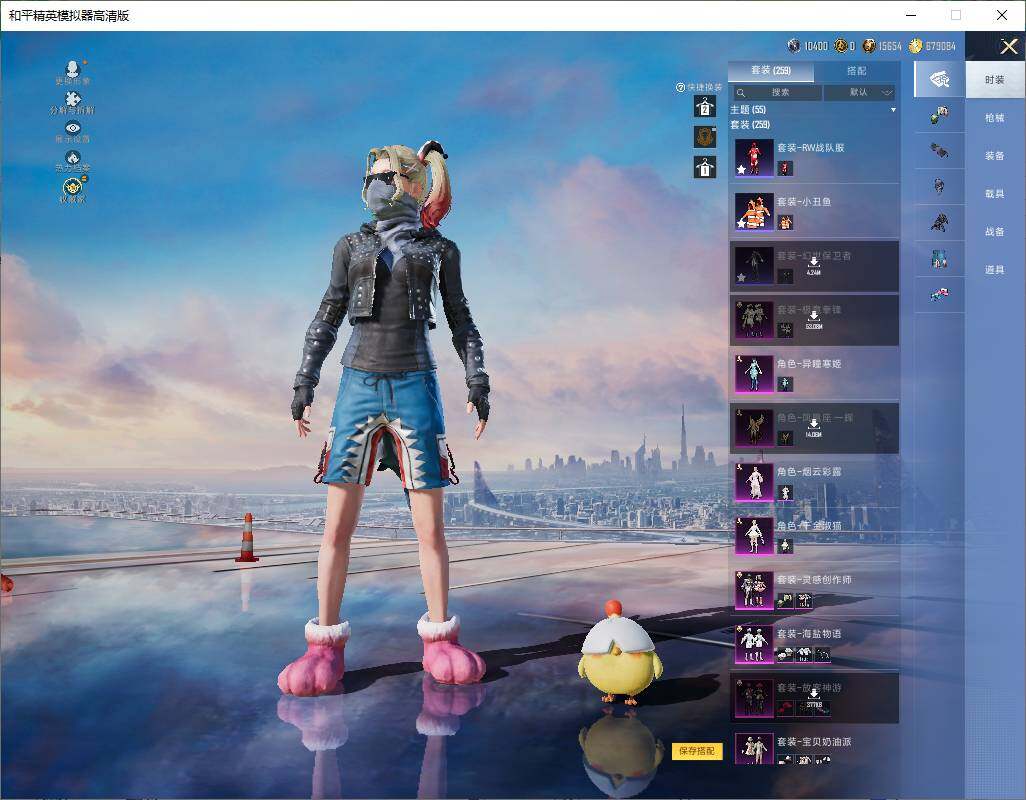The image size is (1026, 800).
Task: Toggle favorite star on 小丑鱼 outfit
Action: [741, 224]
